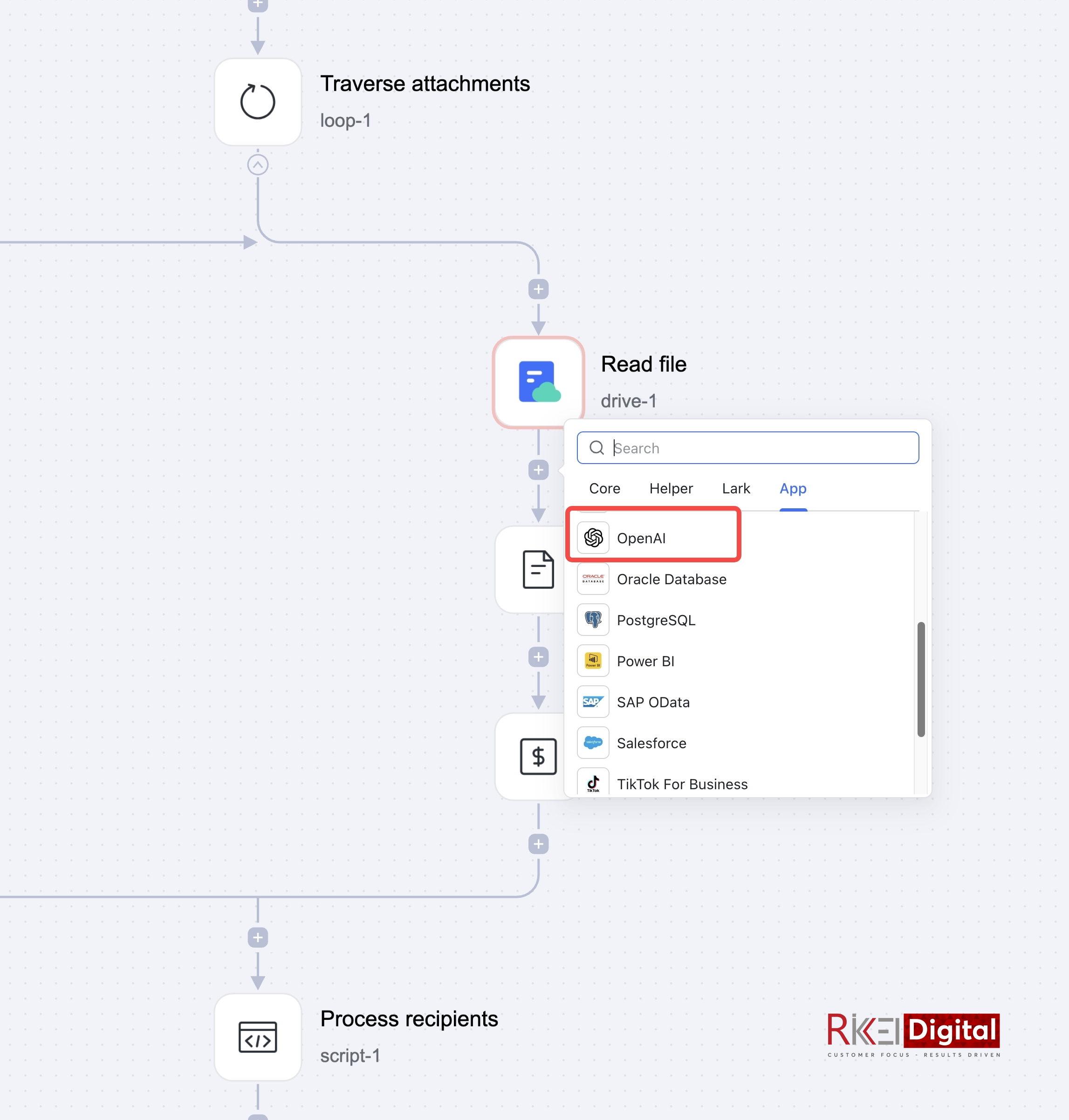Choose the SAP OData connector
This screenshot has width=1069, height=1120.
click(652, 702)
